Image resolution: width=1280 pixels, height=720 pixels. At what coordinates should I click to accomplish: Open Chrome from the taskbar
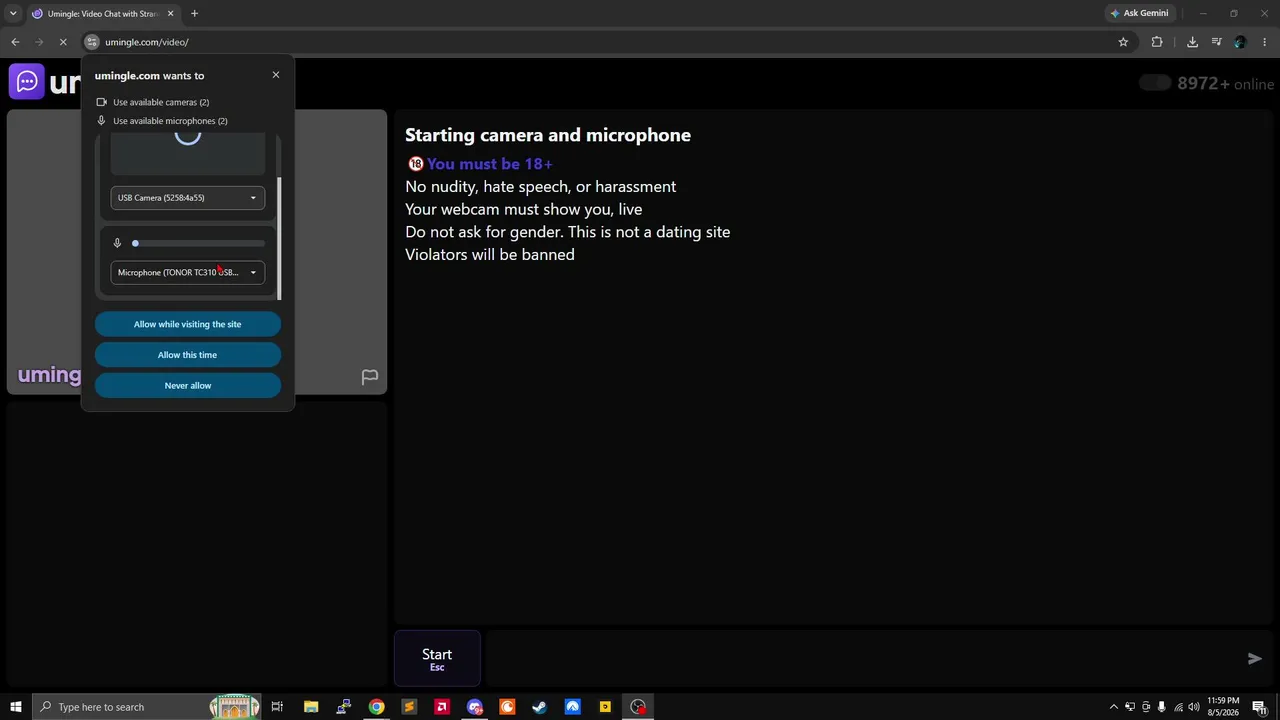376,707
